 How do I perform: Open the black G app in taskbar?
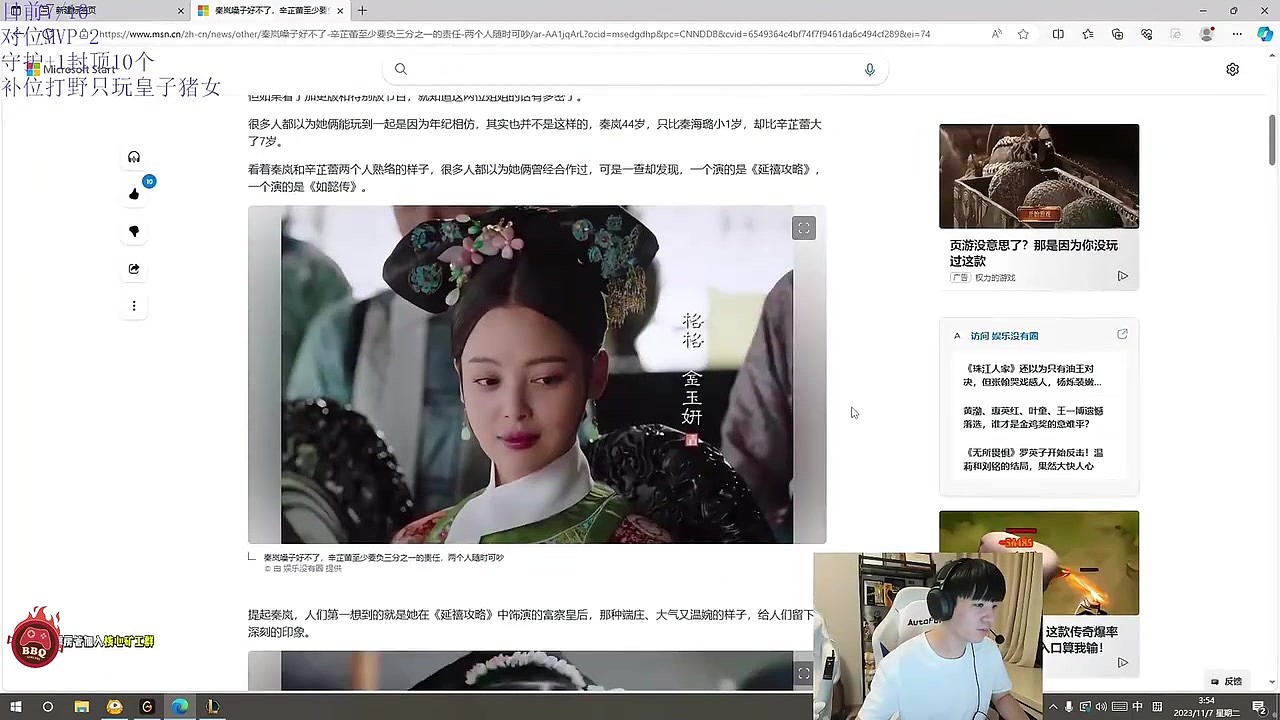coord(147,706)
